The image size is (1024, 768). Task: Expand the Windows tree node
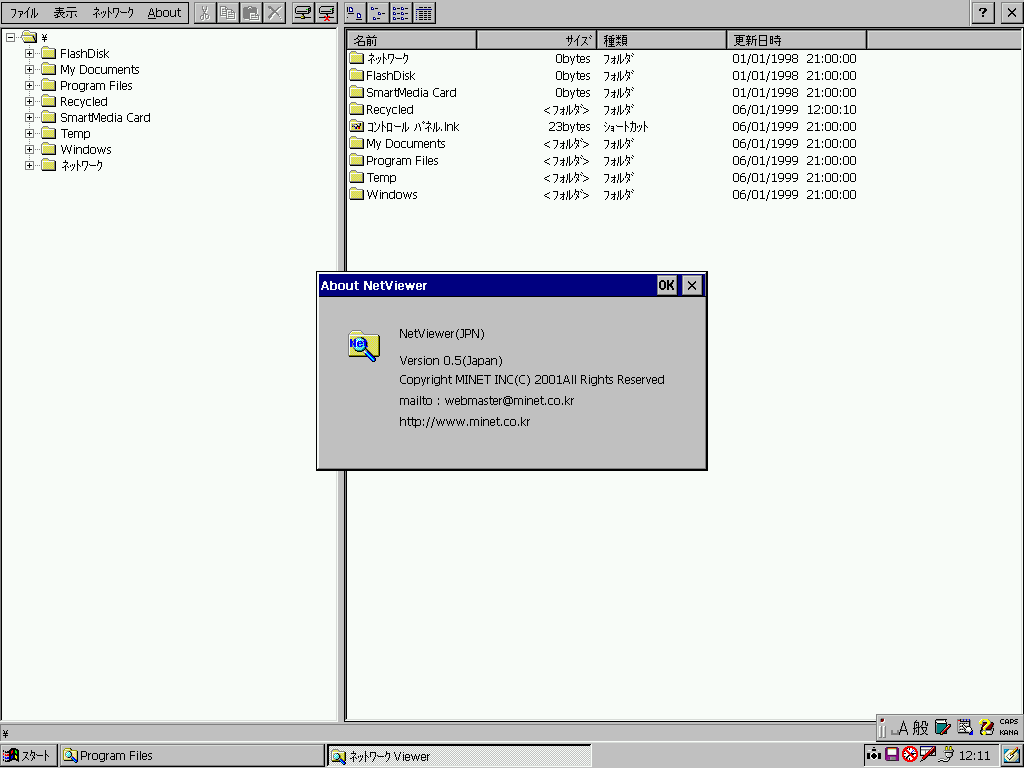click(x=29, y=150)
